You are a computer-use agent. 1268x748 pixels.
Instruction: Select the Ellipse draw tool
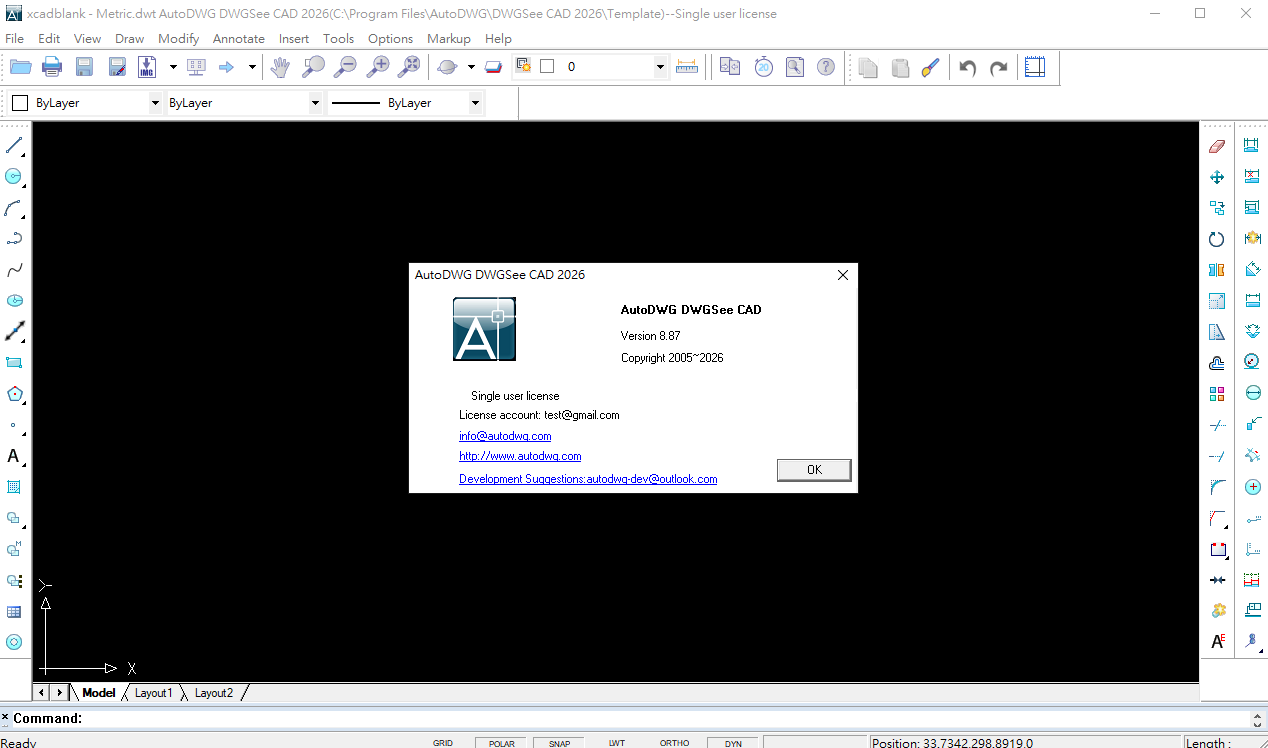tap(14, 301)
